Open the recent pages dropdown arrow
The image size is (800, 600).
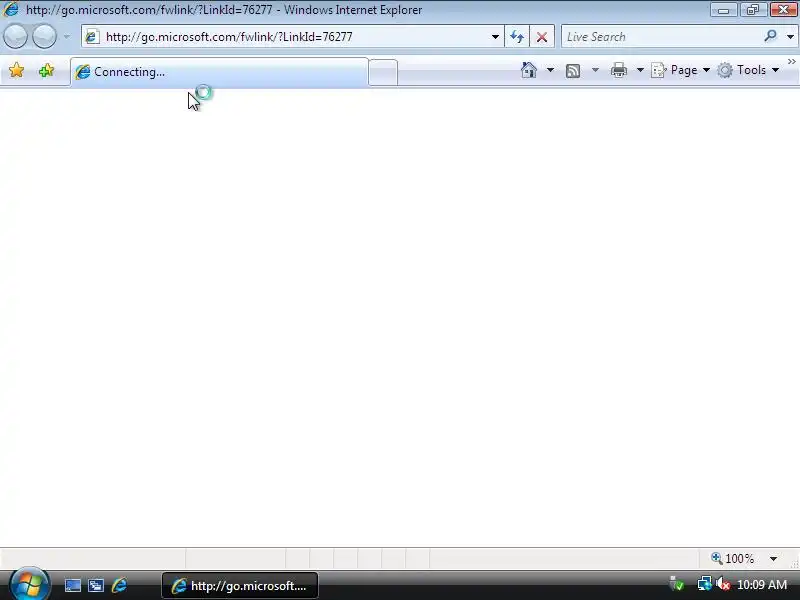point(67,37)
